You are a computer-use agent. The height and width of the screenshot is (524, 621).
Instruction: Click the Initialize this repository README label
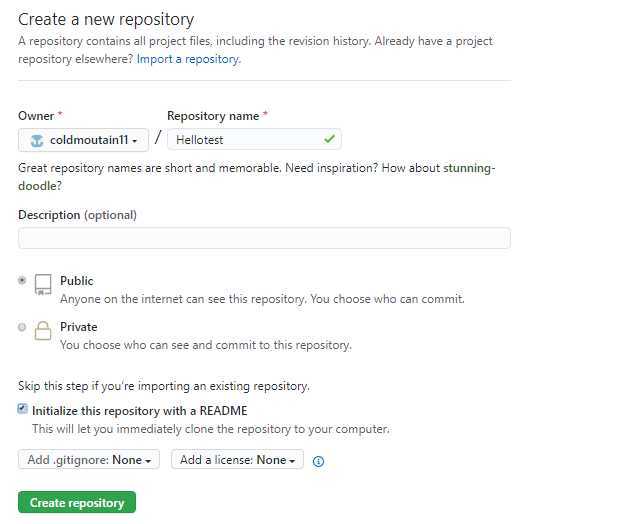[x=139, y=411]
